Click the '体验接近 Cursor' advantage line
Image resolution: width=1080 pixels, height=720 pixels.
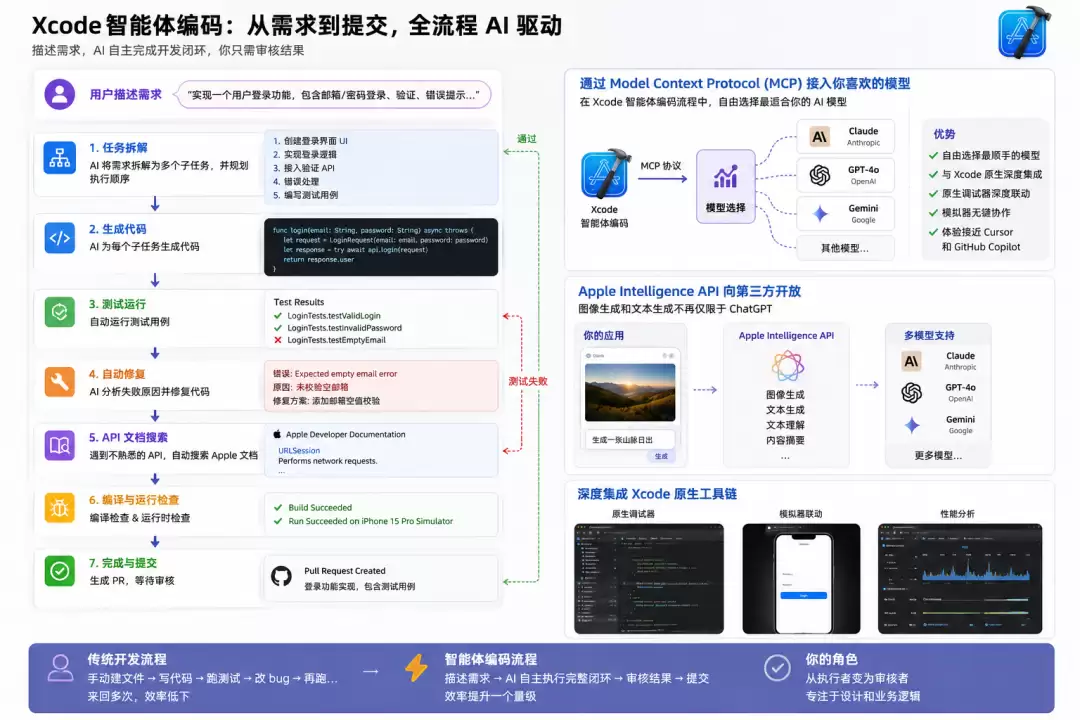(x=977, y=232)
